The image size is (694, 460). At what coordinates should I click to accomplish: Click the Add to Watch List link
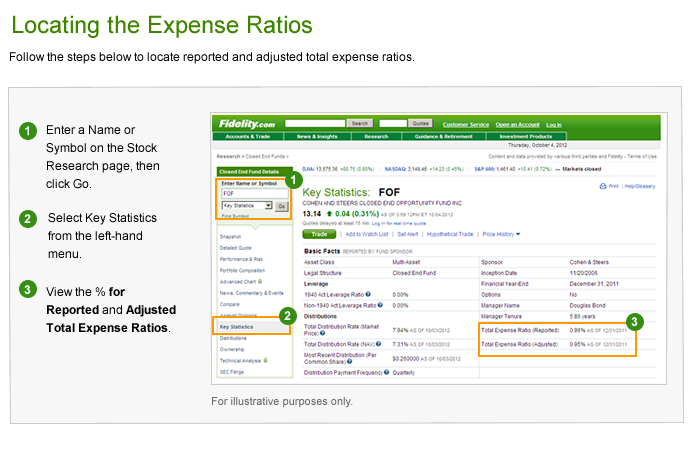click(368, 233)
